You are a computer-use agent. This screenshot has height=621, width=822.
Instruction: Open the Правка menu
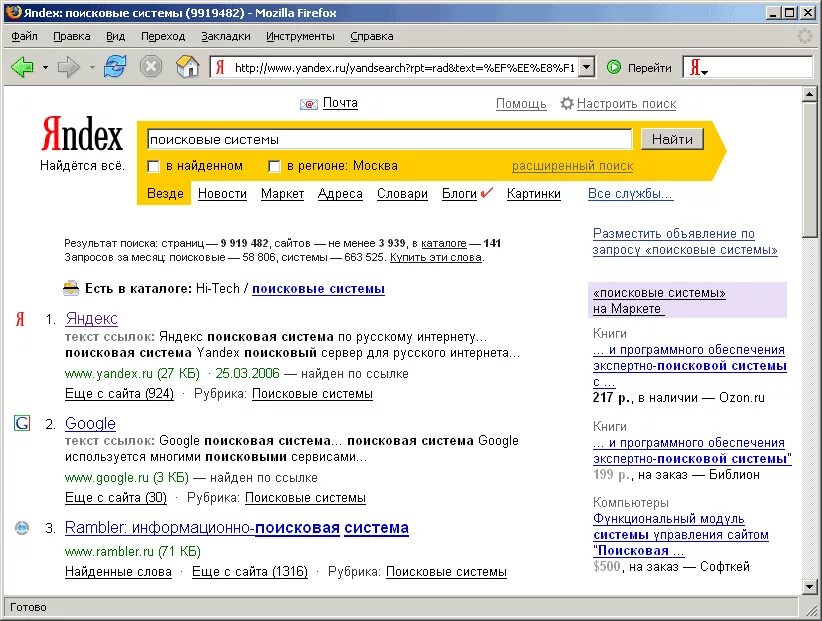(x=72, y=36)
